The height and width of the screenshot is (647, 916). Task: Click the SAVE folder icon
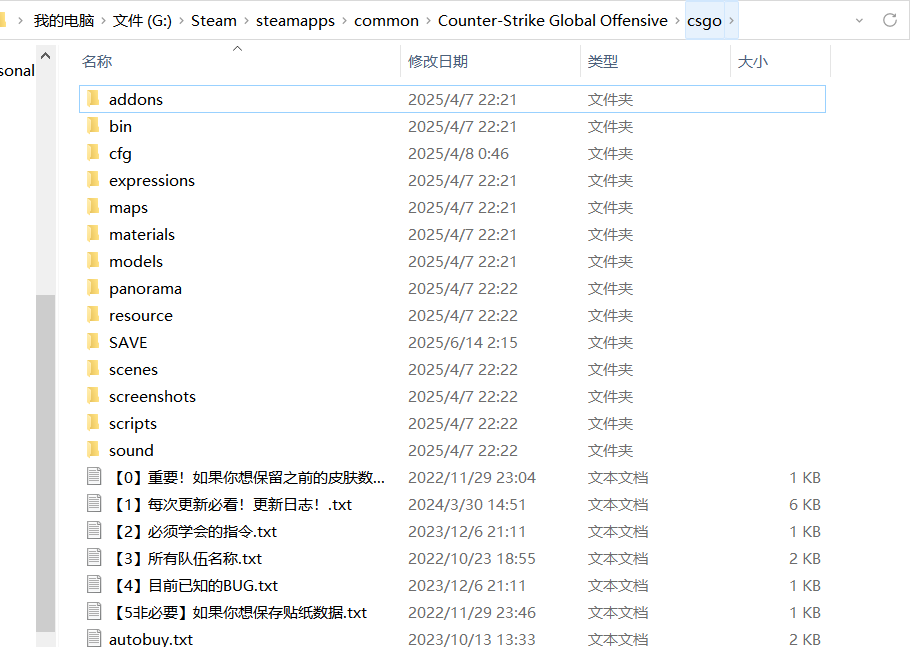pos(93,342)
